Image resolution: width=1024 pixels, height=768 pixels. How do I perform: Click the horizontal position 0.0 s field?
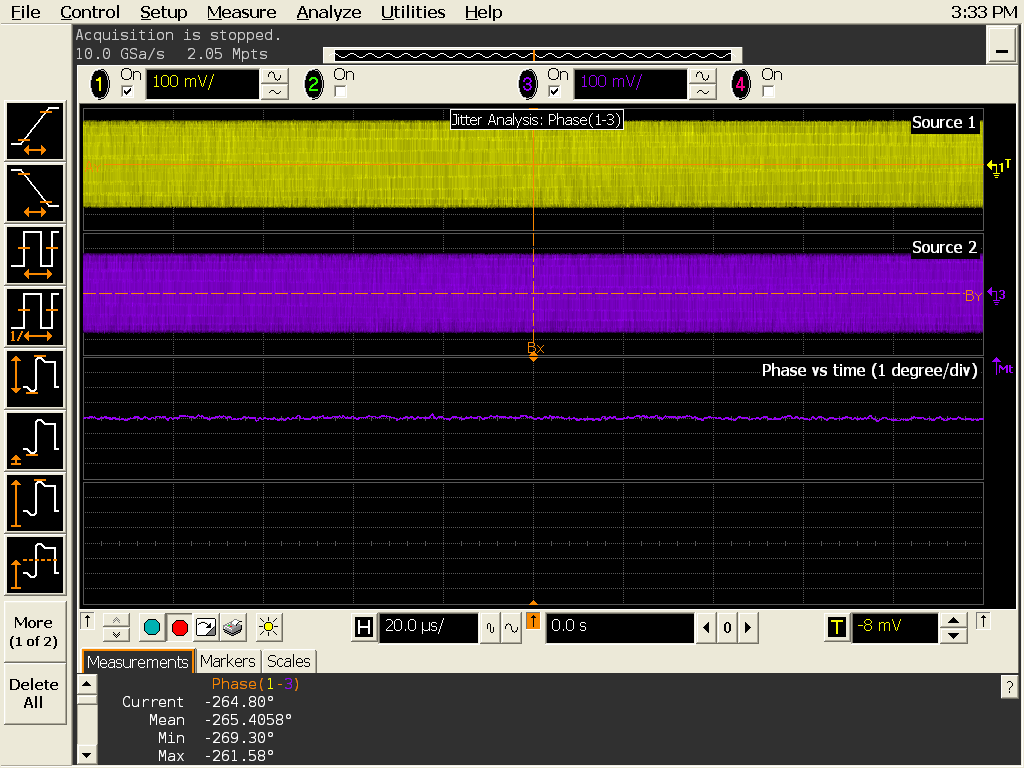pos(619,627)
